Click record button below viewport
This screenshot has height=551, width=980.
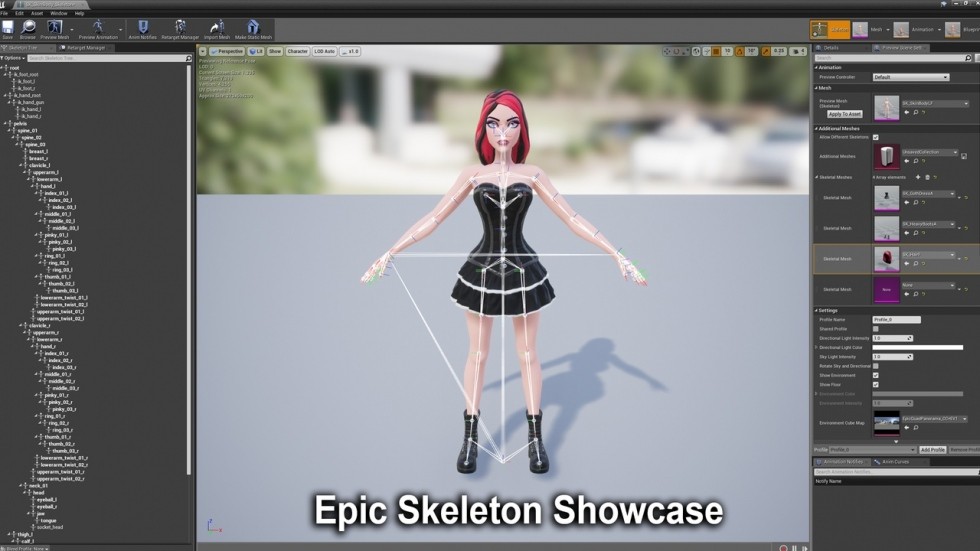pyautogui.click(x=783, y=548)
